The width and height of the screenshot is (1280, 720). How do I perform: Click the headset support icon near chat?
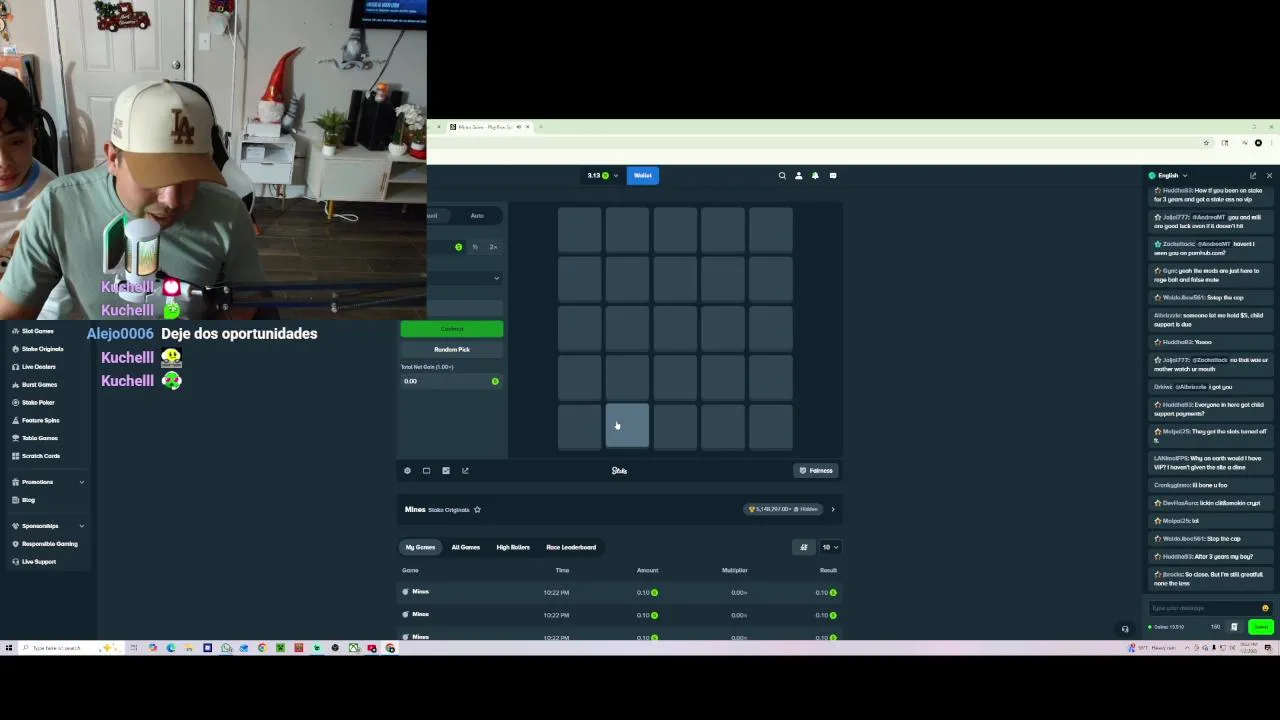tap(1125, 629)
